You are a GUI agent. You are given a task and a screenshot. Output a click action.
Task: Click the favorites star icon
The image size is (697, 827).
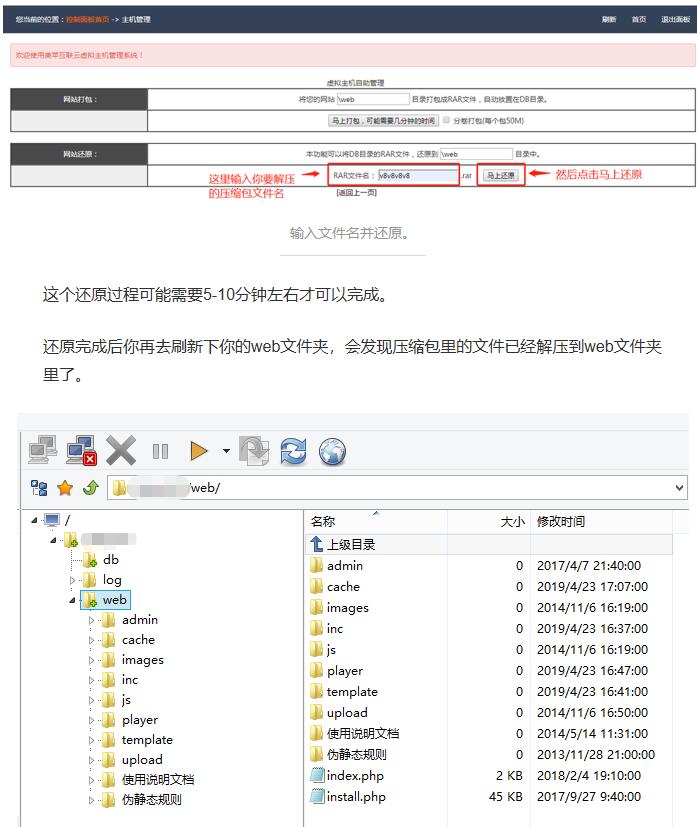65,488
